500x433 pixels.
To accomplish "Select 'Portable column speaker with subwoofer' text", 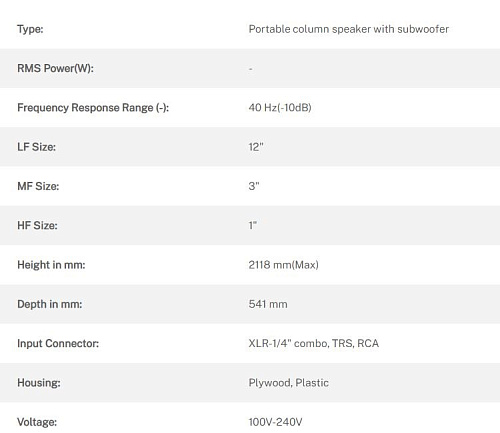I will [x=349, y=29].
